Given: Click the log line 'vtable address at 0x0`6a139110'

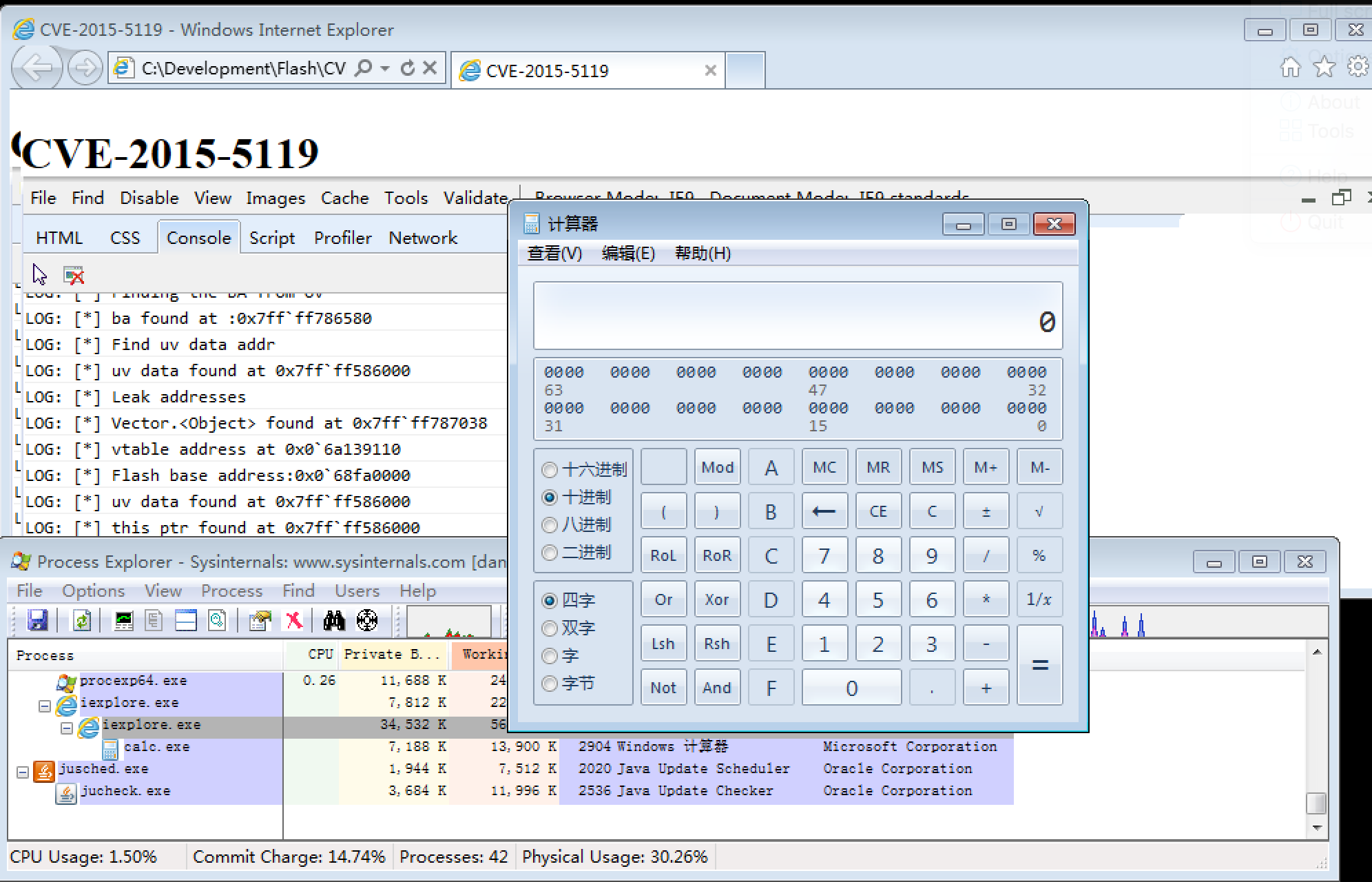Looking at the screenshot, I should tap(256, 449).
